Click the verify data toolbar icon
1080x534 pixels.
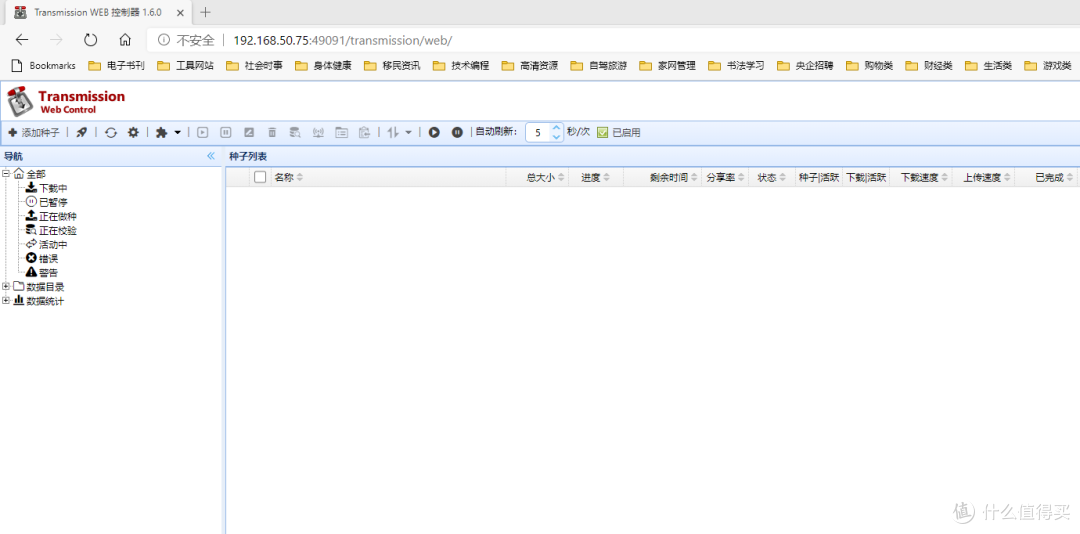(295, 132)
